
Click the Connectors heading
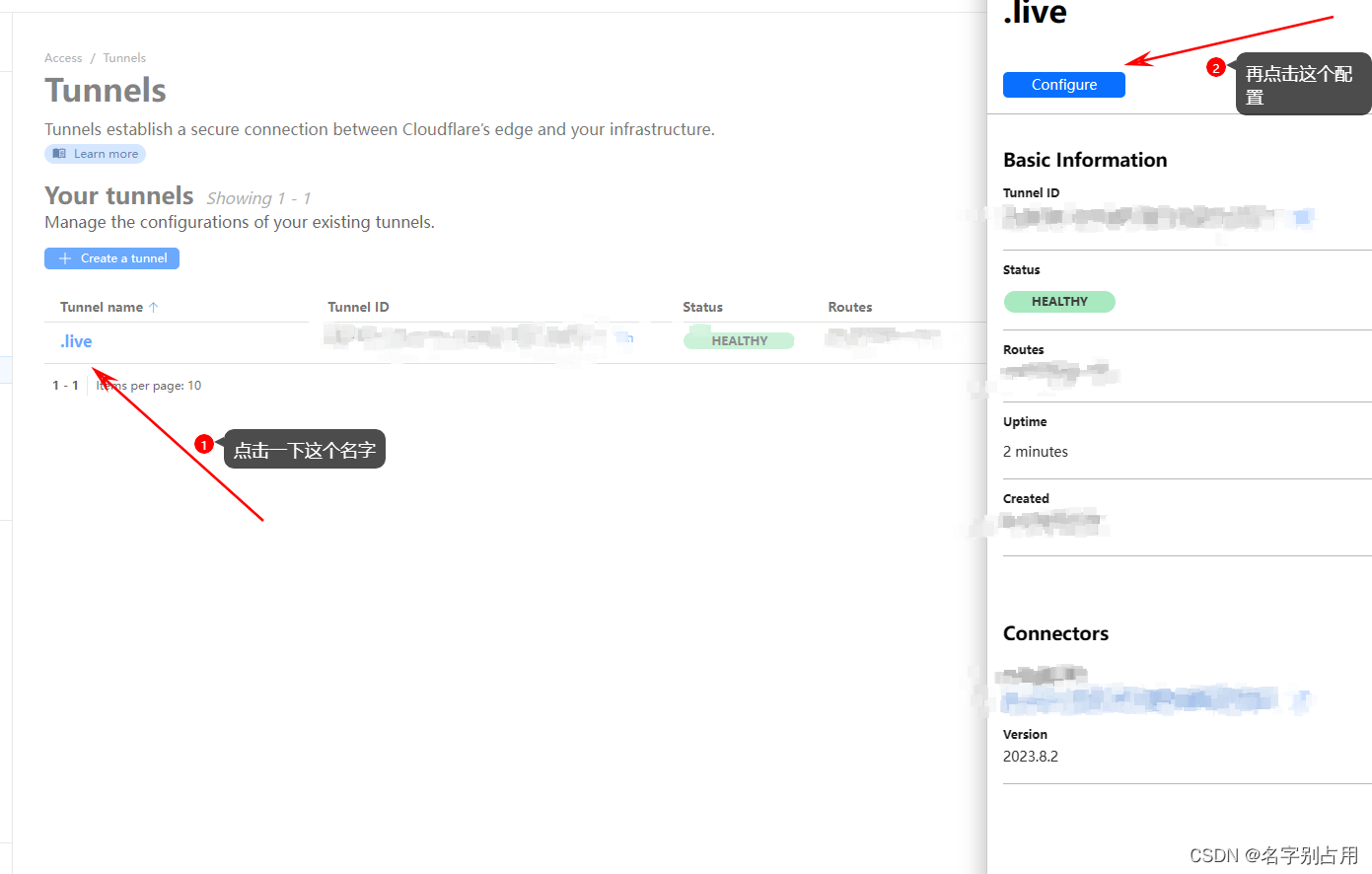click(x=1055, y=633)
